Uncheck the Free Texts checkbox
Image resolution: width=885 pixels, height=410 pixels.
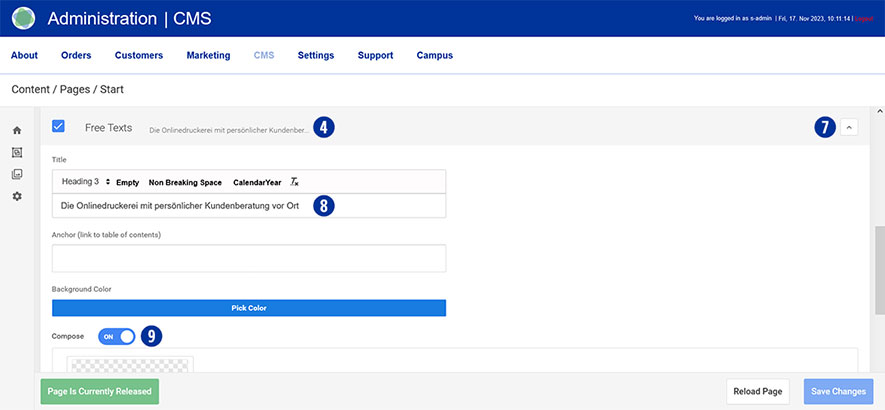[58, 127]
